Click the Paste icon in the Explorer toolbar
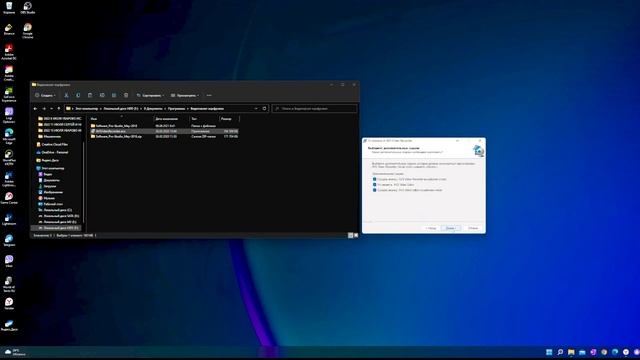 click(90, 95)
